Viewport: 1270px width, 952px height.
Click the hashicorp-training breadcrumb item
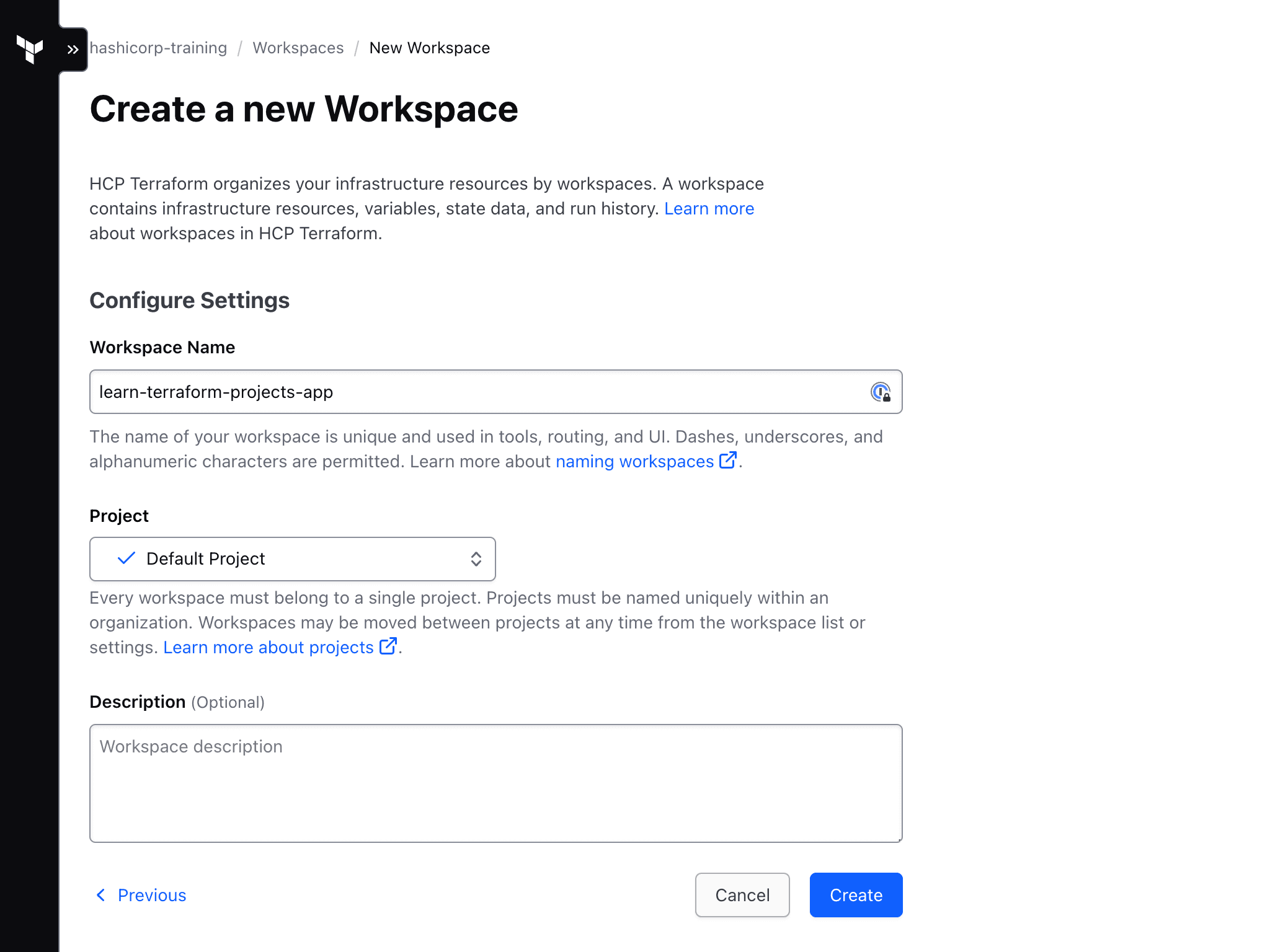coord(159,47)
